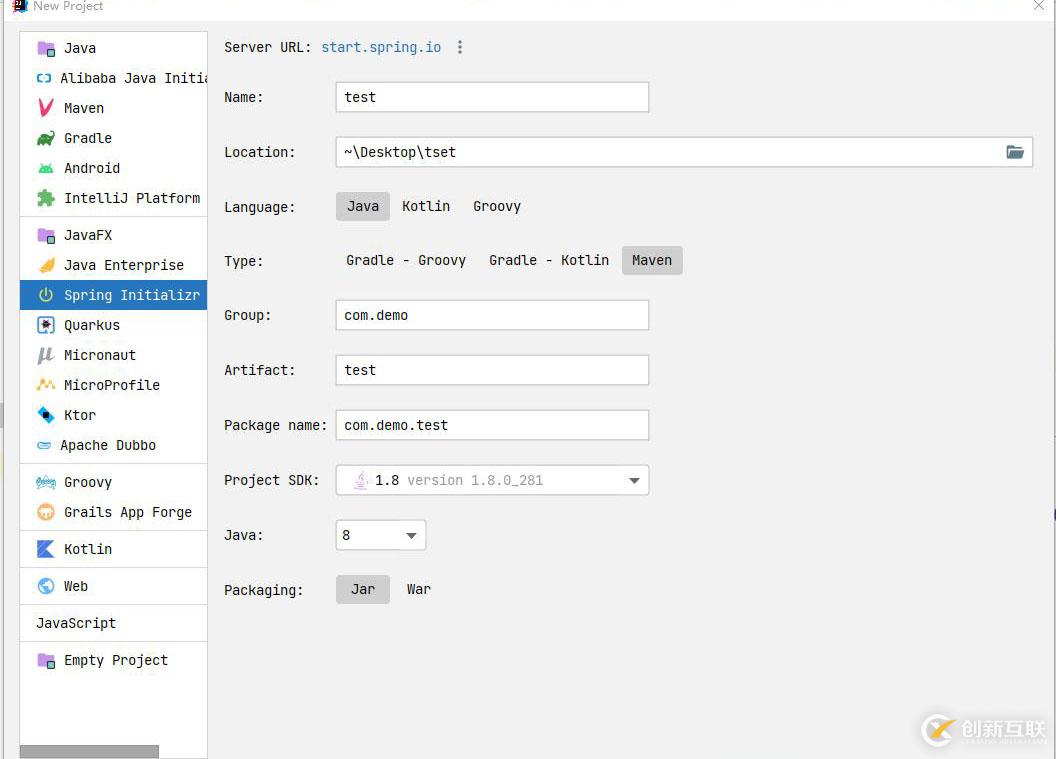Click the Maven project icon
Viewport: 1056px width, 759px height.
pos(46,108)
